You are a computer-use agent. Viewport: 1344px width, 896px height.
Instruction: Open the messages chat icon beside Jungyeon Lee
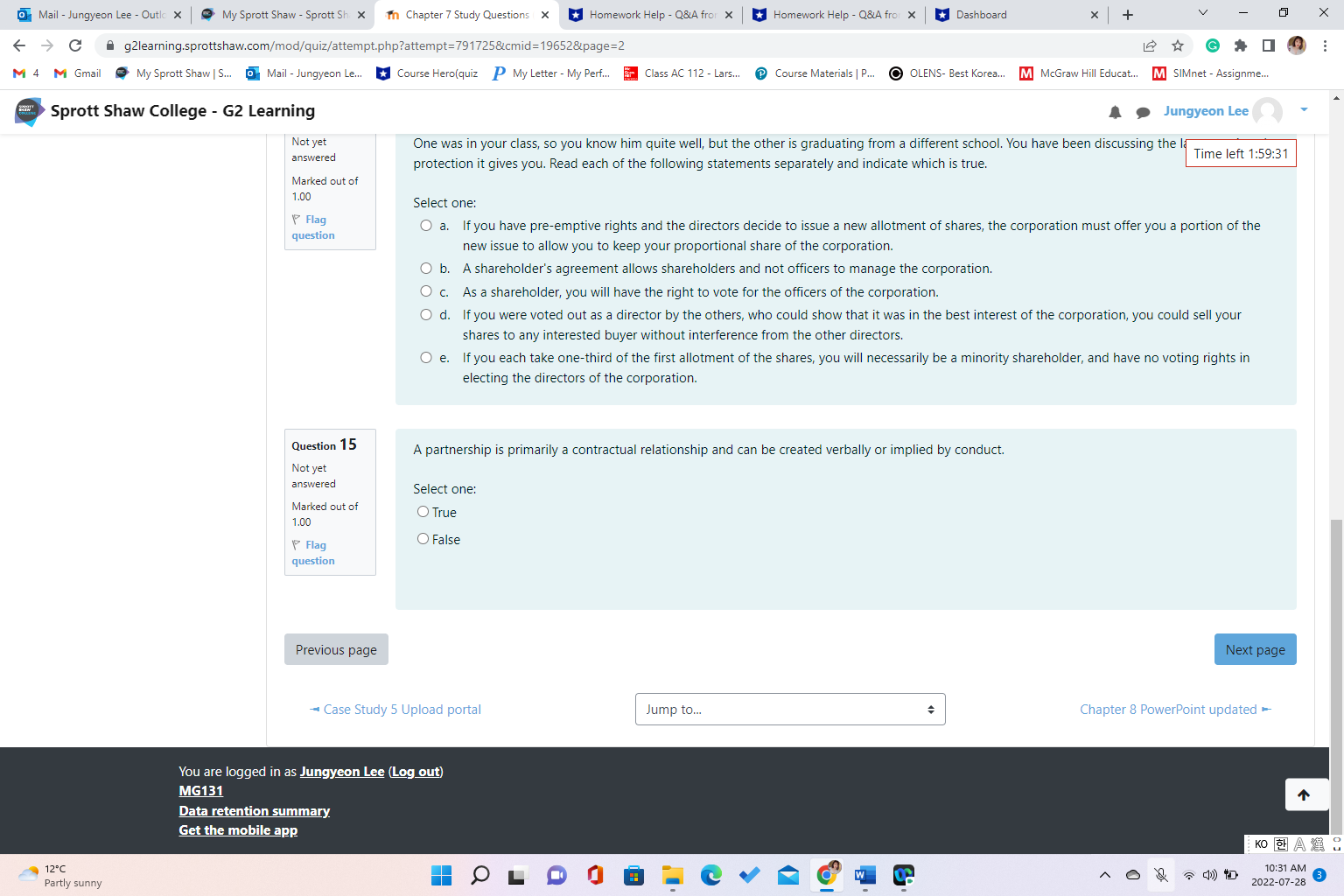[x=1144, y=111]
